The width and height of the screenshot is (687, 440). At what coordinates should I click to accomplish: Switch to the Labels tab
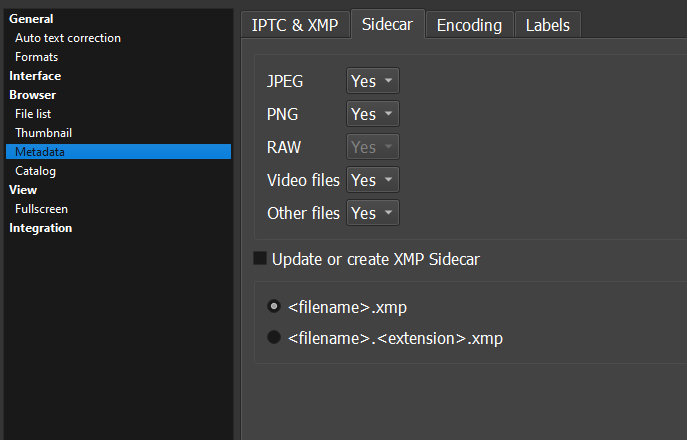click(x=549, y=25)
